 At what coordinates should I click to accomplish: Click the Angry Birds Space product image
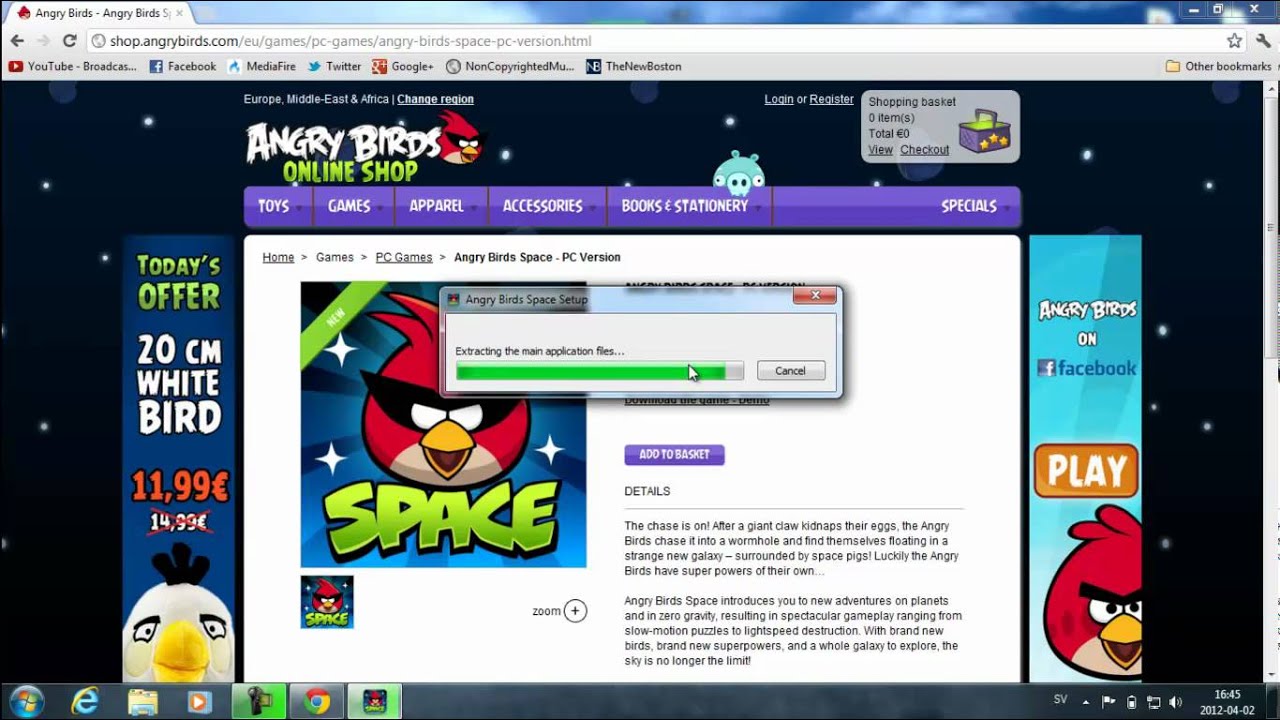(x=443, y=425)
